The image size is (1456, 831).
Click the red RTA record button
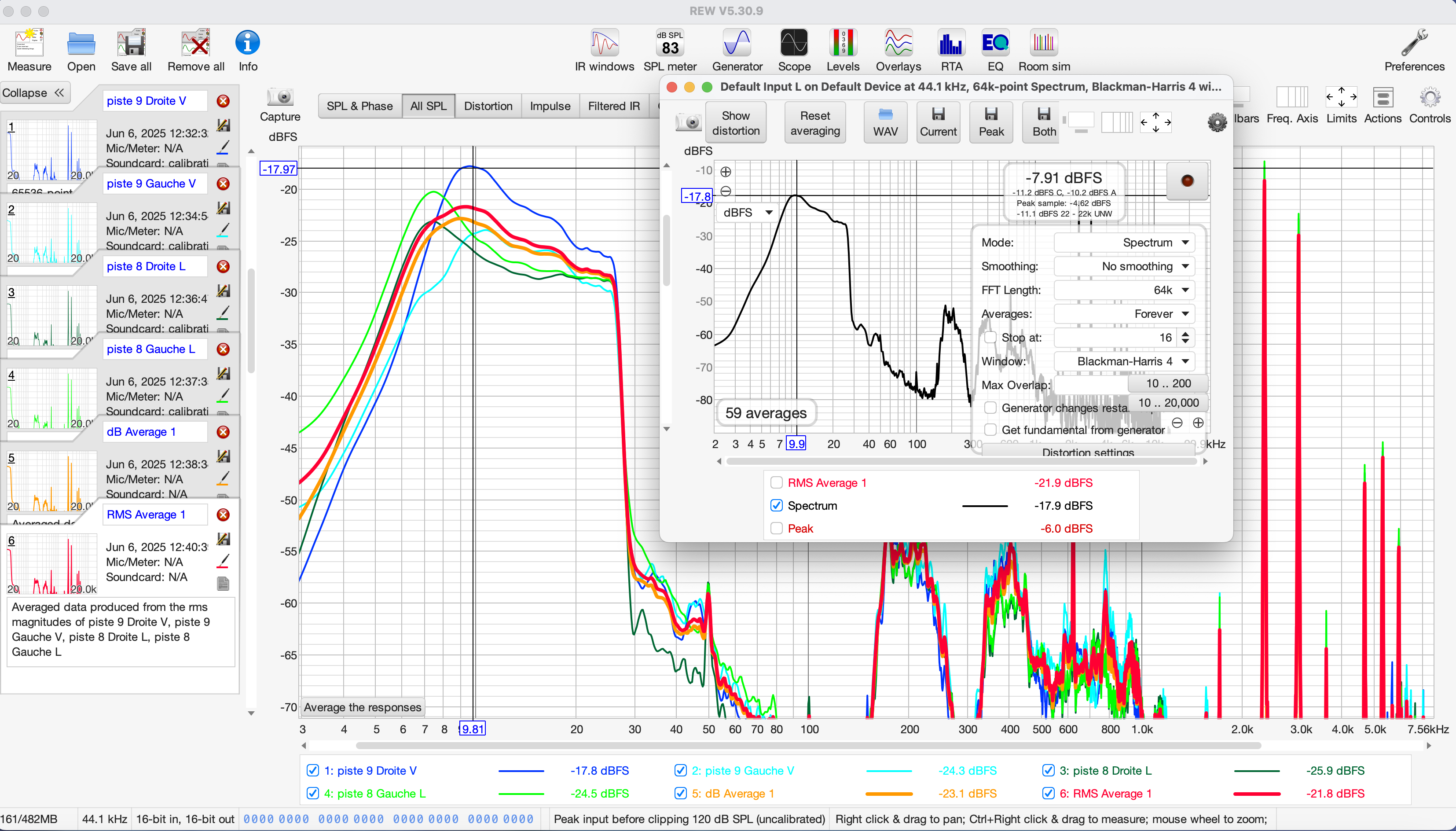[x=1187, y=181]
